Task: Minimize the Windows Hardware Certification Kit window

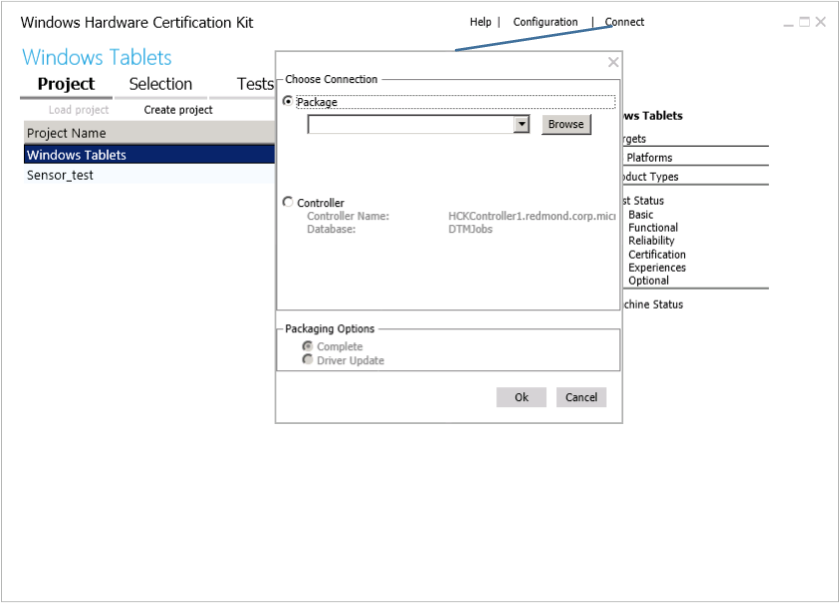Action: (789, 22)
